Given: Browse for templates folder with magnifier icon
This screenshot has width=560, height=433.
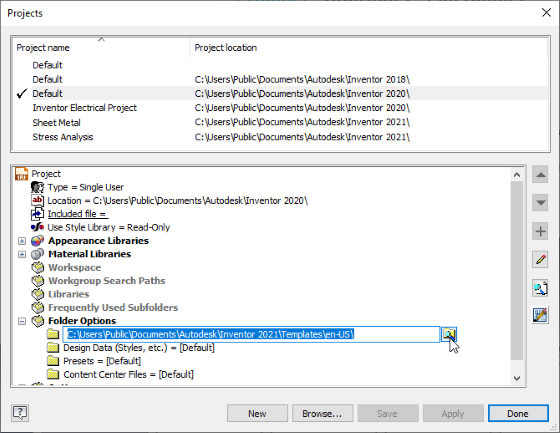Looking at the screenshot, I should [449, 334].
